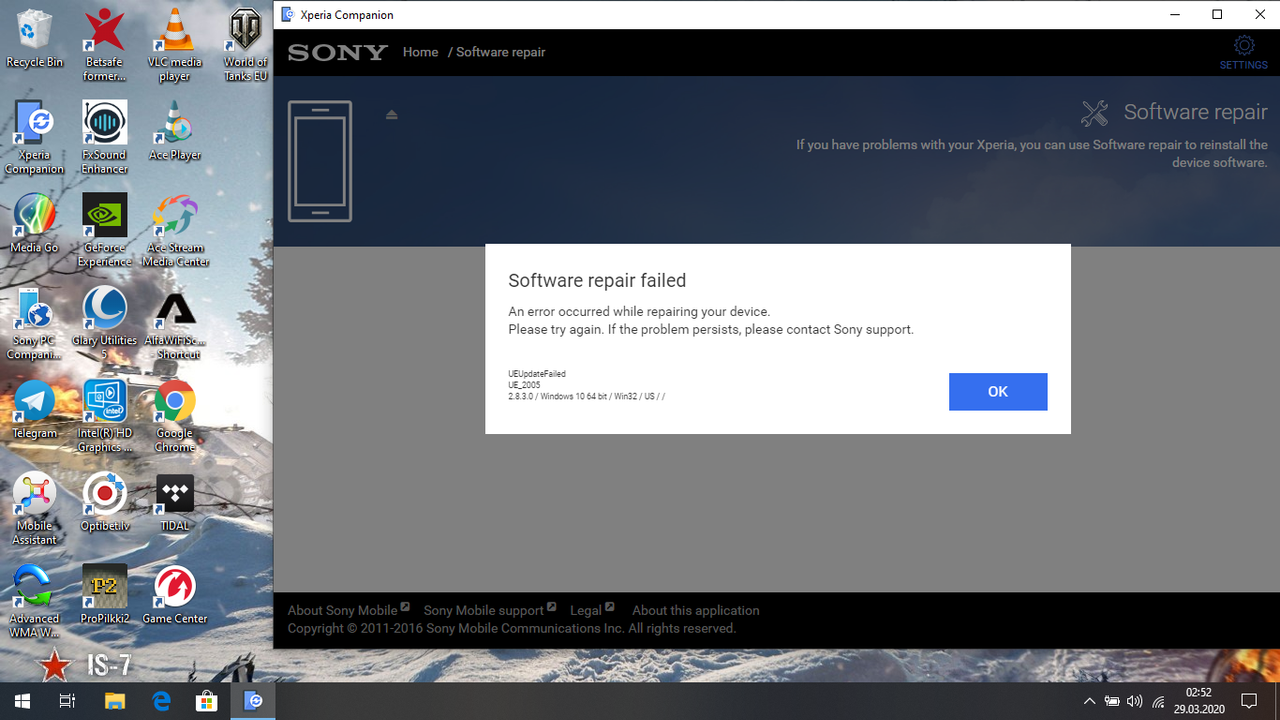Open the taskbar clock and date

point(1199,701)
